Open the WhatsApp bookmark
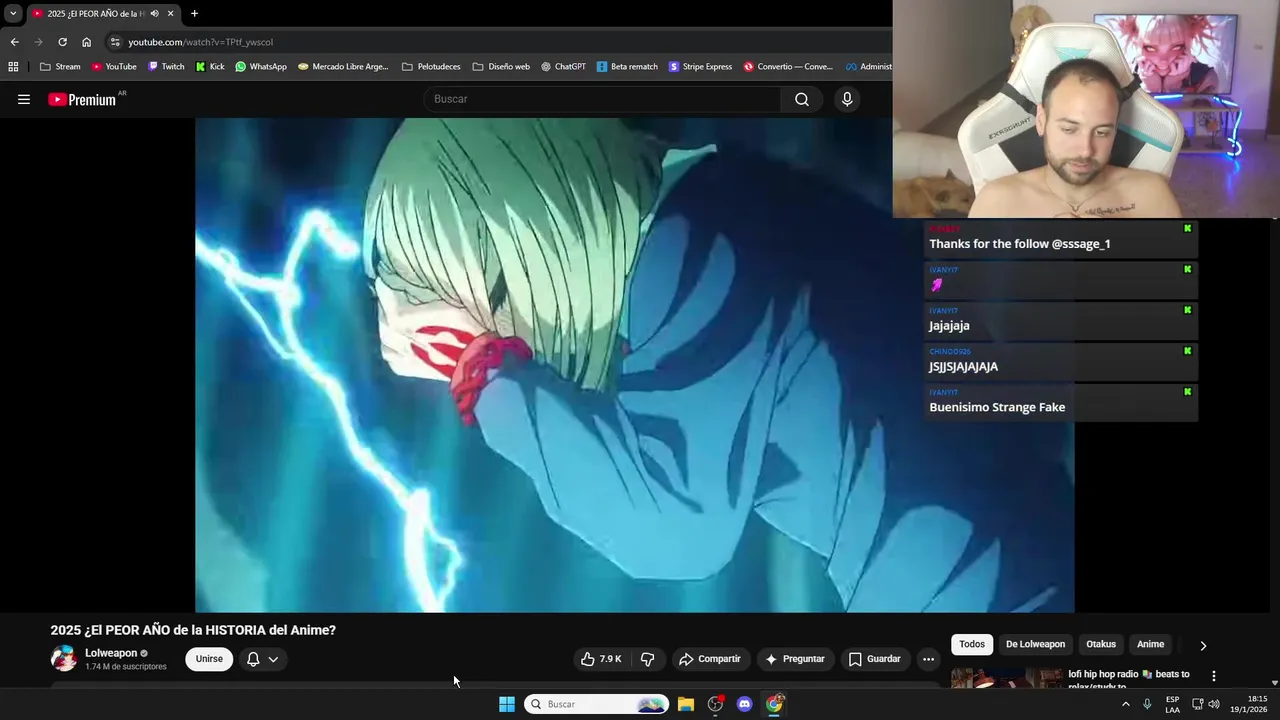 [x=261, y=67]
